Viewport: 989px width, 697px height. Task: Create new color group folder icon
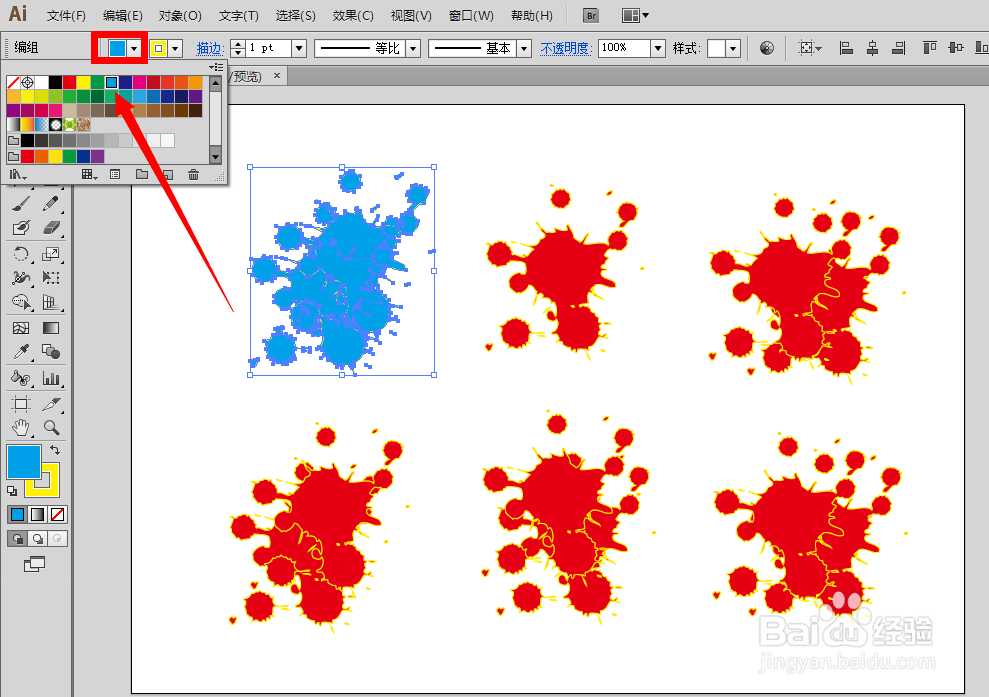(142, 175)
